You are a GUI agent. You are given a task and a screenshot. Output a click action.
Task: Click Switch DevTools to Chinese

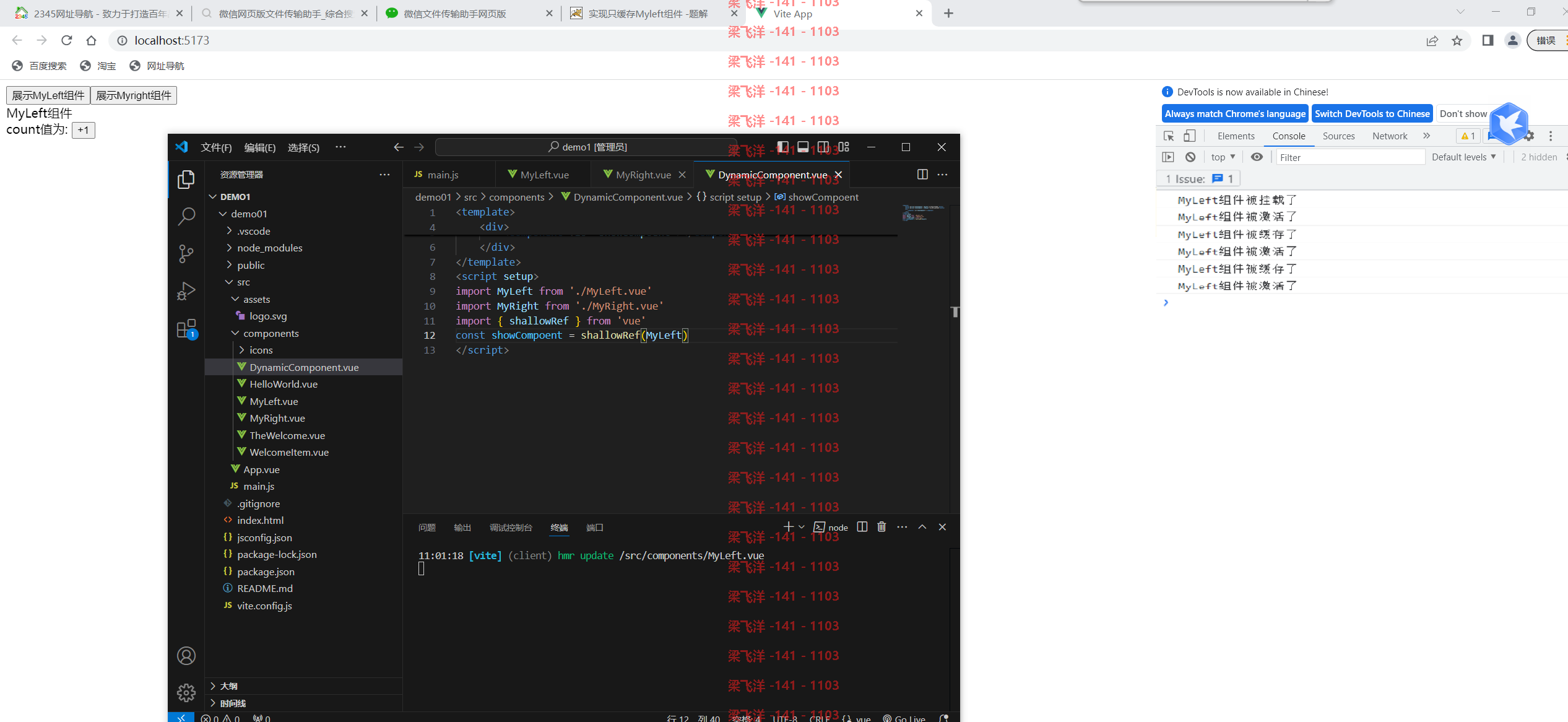pyautogui.click(x=1372, y=114)
